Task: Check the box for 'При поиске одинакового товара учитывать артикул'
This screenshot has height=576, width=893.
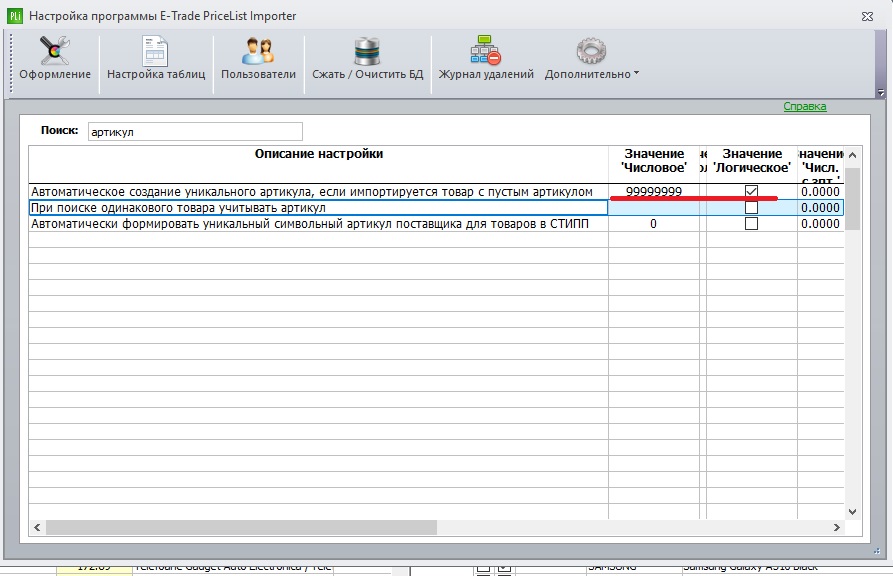Action: click(x=751, y=207)
